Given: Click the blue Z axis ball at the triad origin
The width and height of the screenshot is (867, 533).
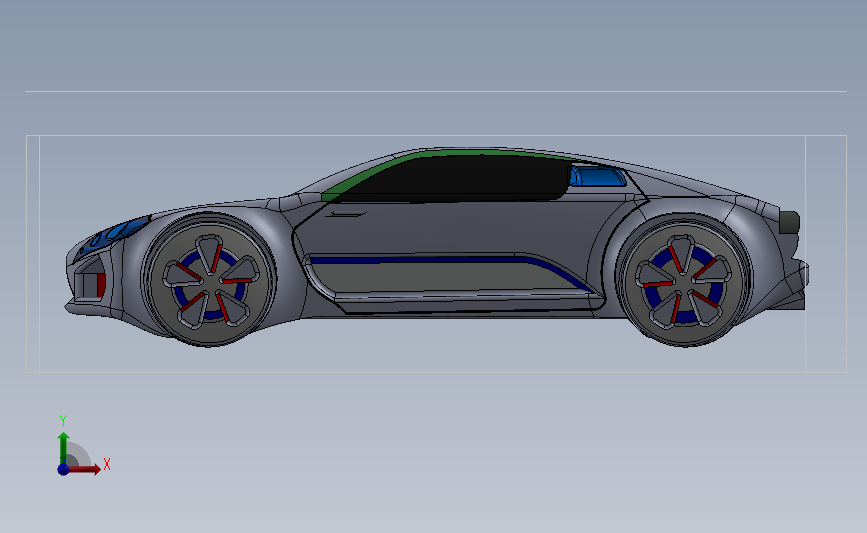Looking at the screenshot, I should tap(63, 469).
